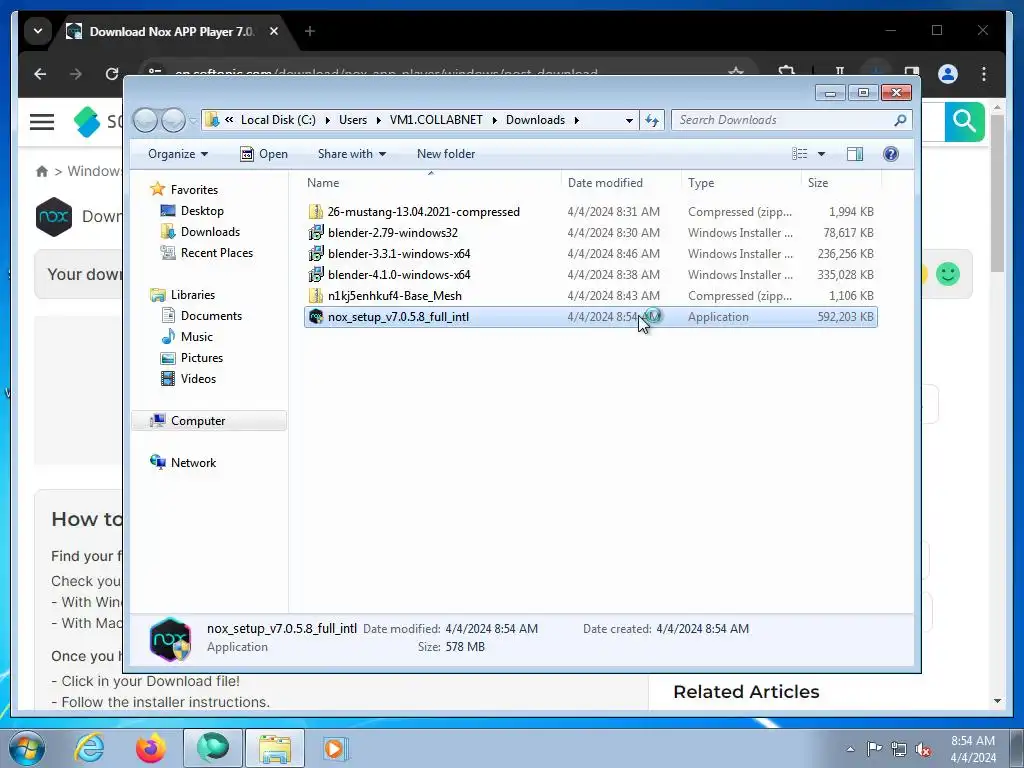The image size is (1024, 768).
Task: Open the Organize dropdown menu
Action: coord(178,154)
